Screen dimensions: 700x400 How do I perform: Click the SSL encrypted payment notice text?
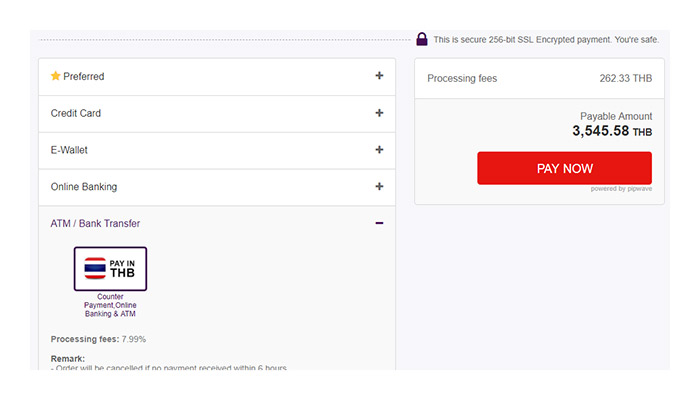point(546,40)
